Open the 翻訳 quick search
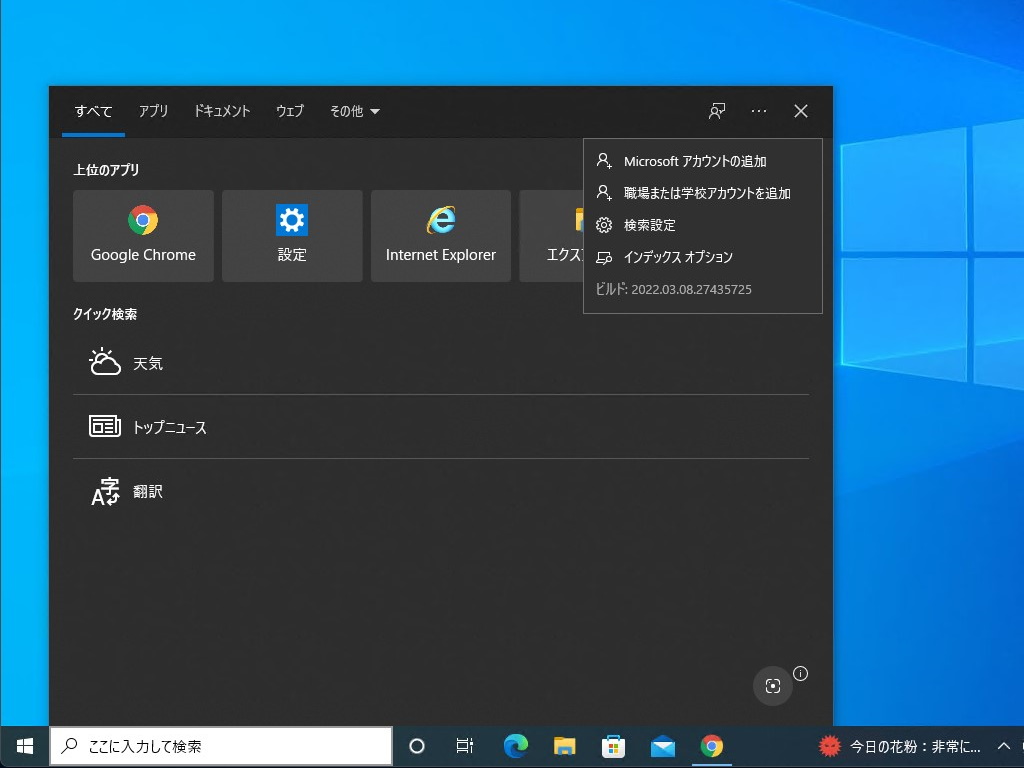Viewport: 1024px width, 768px height. point(148,491)
